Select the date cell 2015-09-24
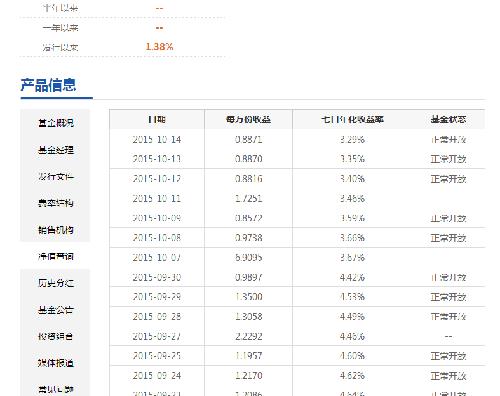 pos(157,375)
